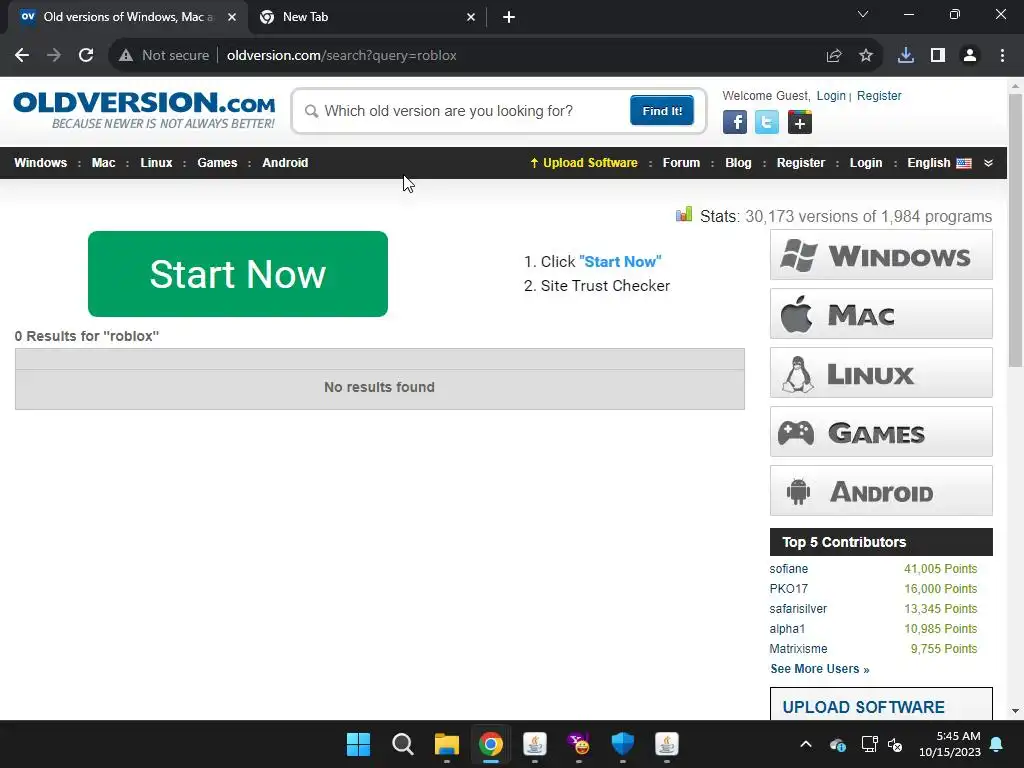Open taskbar search magnifier
The width and height of the screenshot is (1024, 768).
point(402,744)
